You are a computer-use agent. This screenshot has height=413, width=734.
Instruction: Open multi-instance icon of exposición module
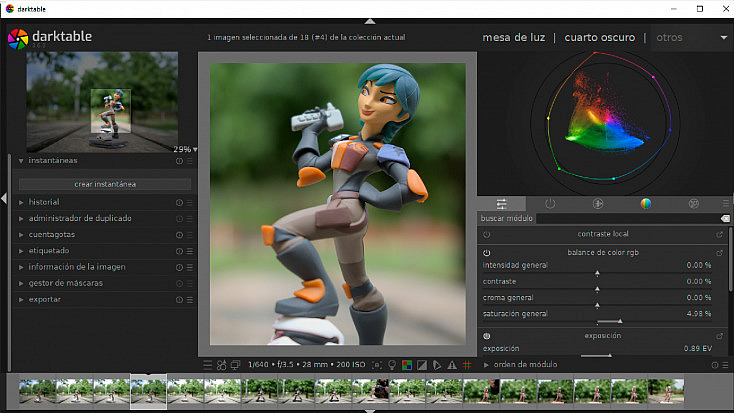719,336
